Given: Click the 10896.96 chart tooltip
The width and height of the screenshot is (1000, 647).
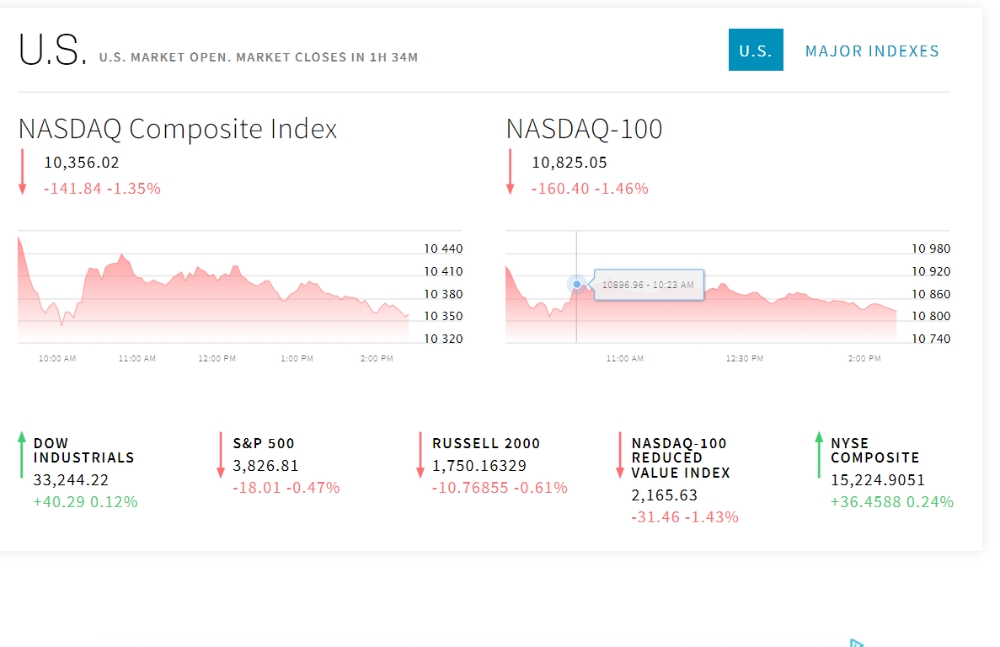Looking at the screenshot, I should point(648,285).
